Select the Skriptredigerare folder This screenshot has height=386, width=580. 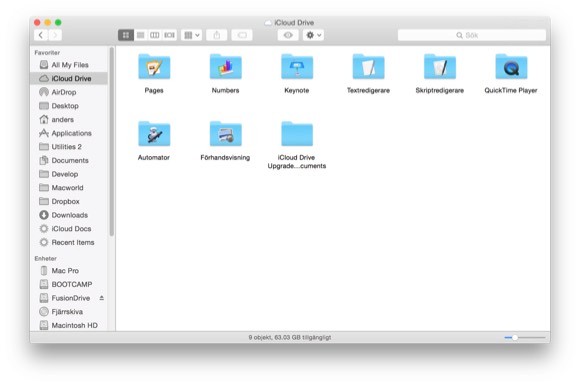coord(439,67)
